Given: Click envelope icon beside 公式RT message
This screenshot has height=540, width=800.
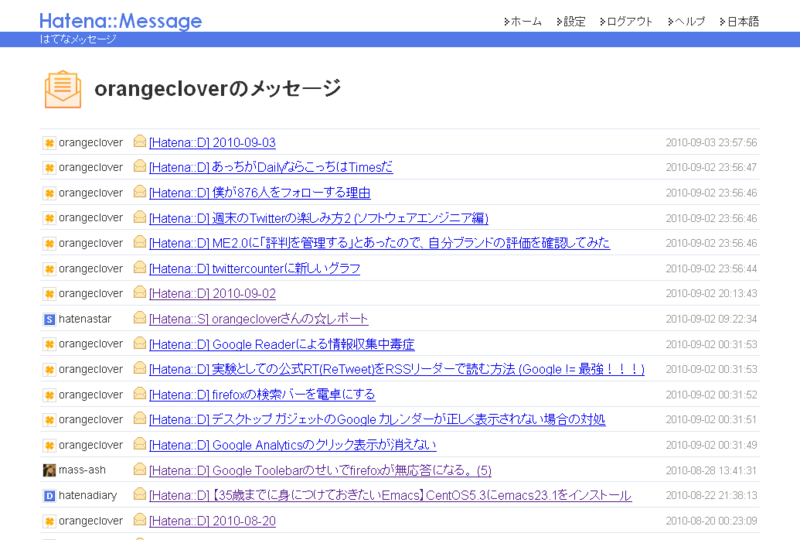Looking at the screenshot, I should (140, 367).
